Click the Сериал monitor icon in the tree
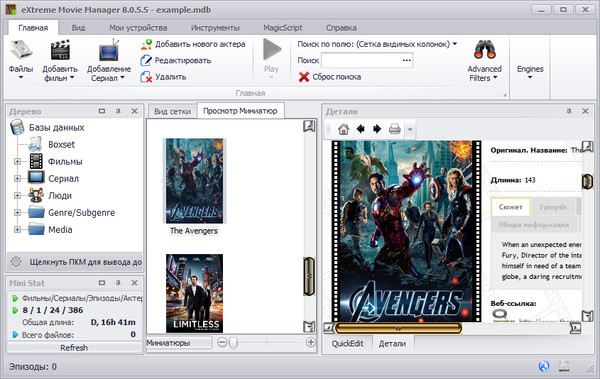 36,178
